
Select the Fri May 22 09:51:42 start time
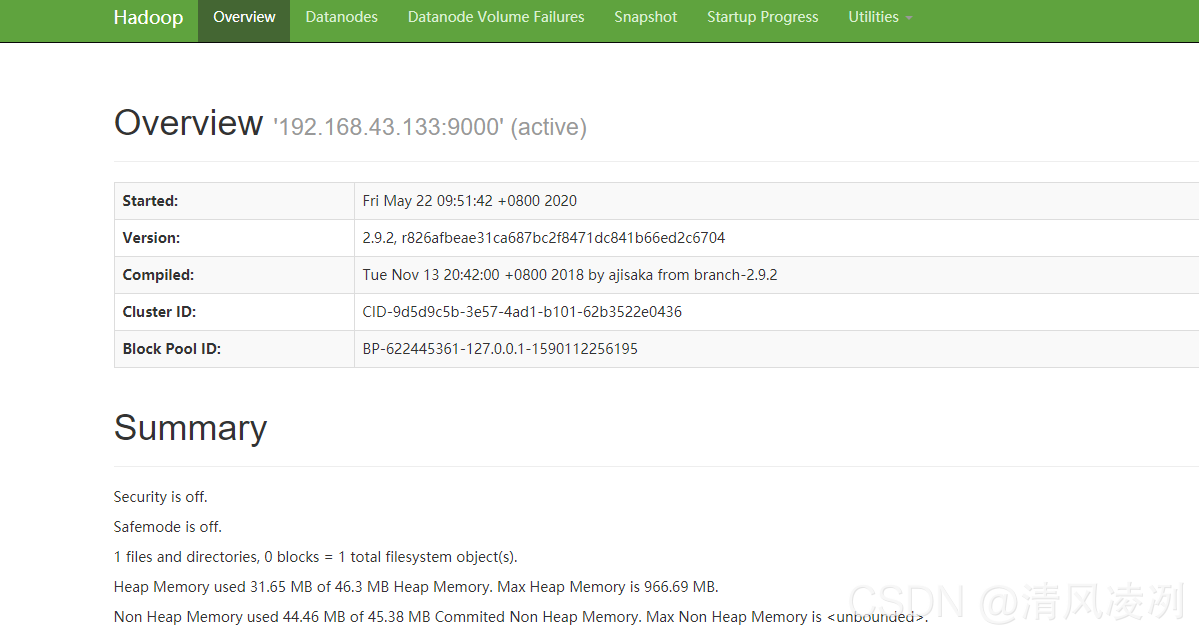tap(470, 201)
